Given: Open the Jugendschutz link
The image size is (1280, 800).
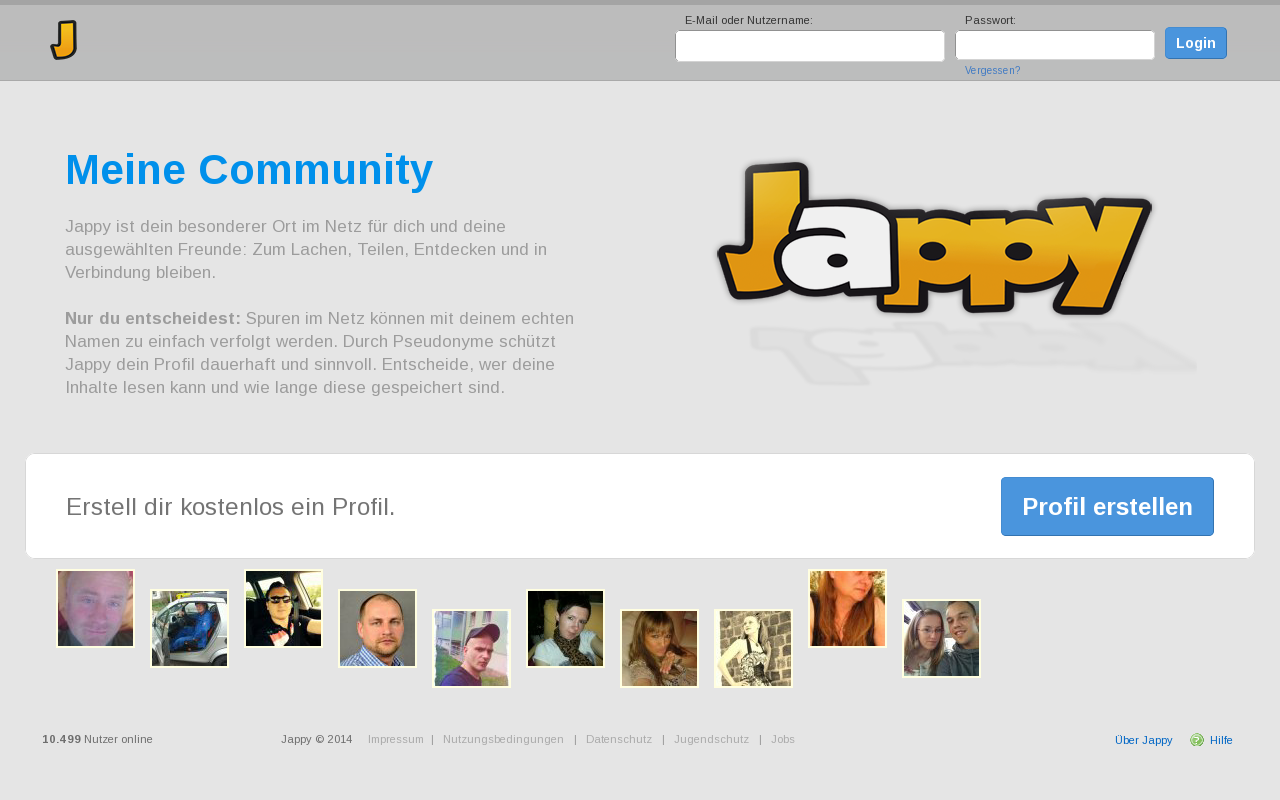Looking at the screenshot, I should (711, 739).
